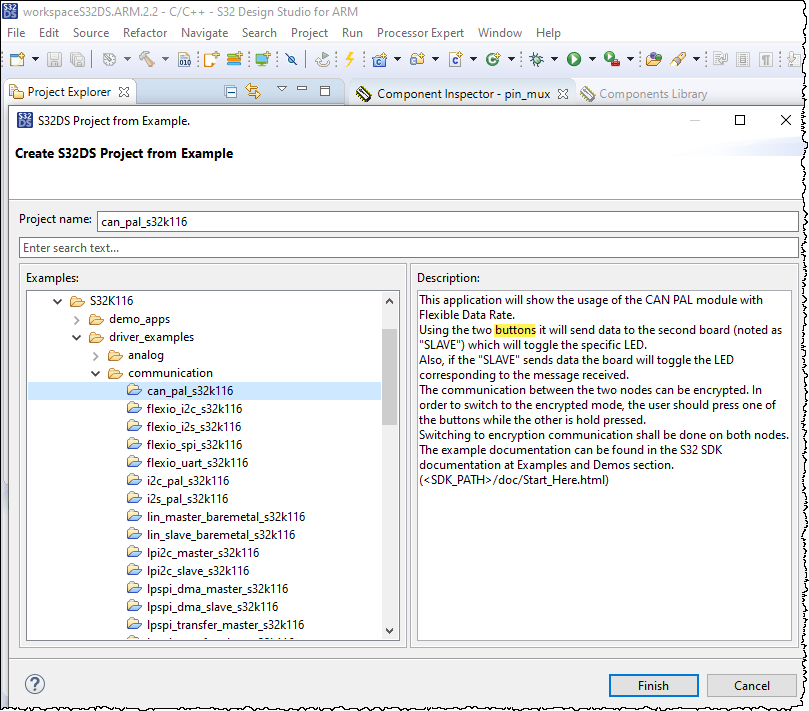Screen dimensions: 809x711
Task: Click the hammer Build icon
Action: (x=147, y=59)
